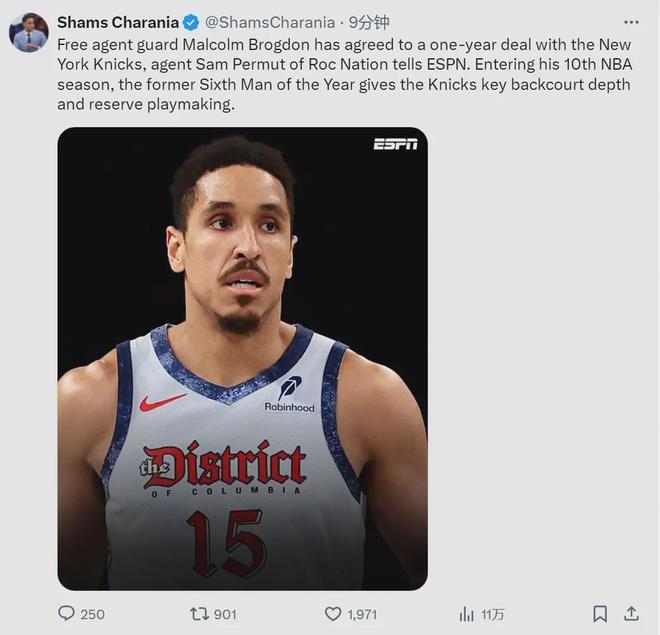Click the Robinhood patch on the jersey

290,394
